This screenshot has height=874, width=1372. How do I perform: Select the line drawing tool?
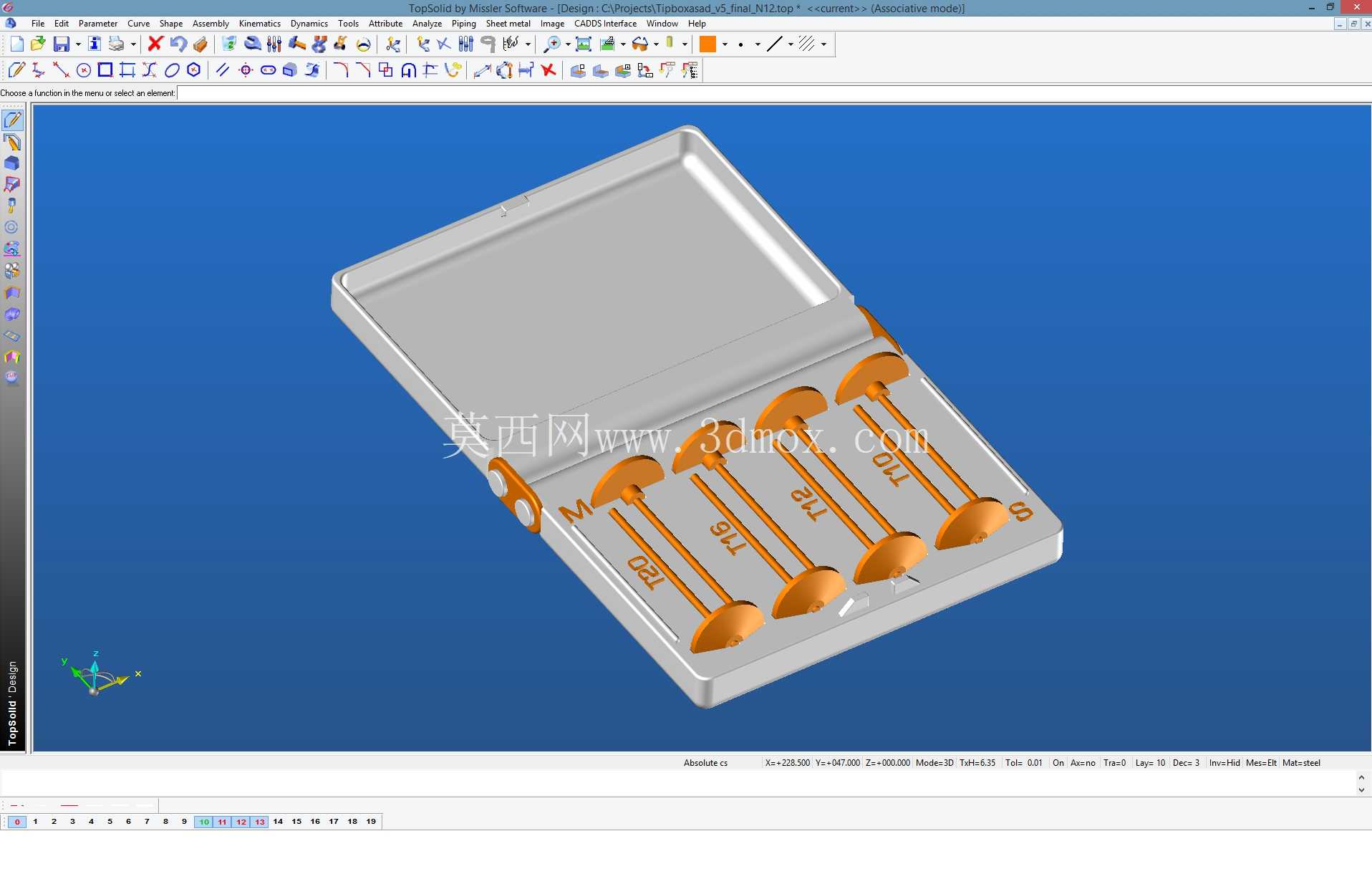point(61,70)
